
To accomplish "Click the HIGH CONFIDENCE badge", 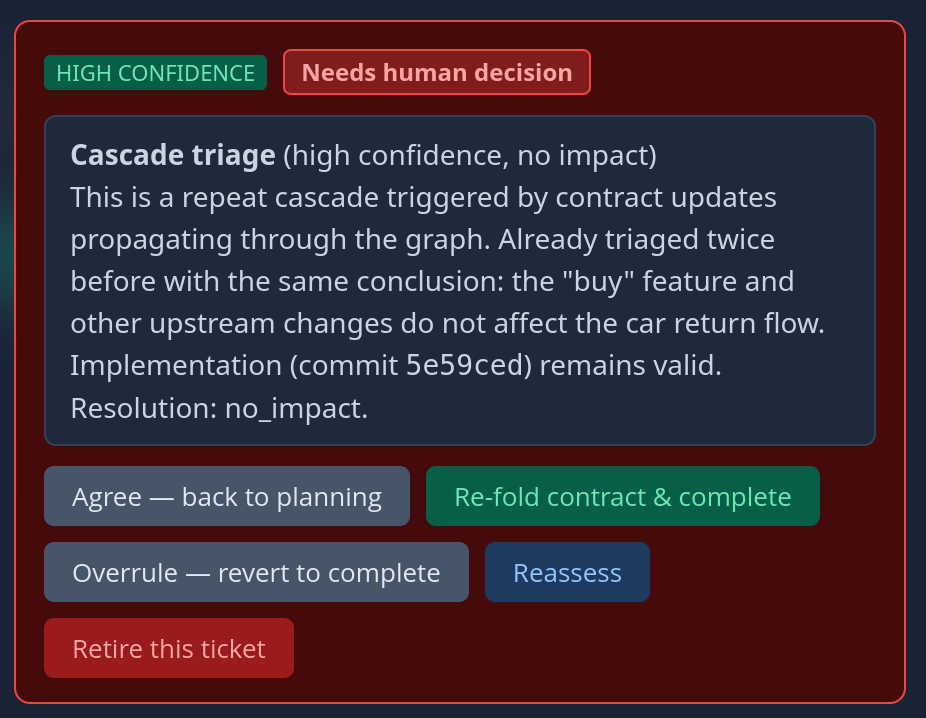I will coord(155,73).
